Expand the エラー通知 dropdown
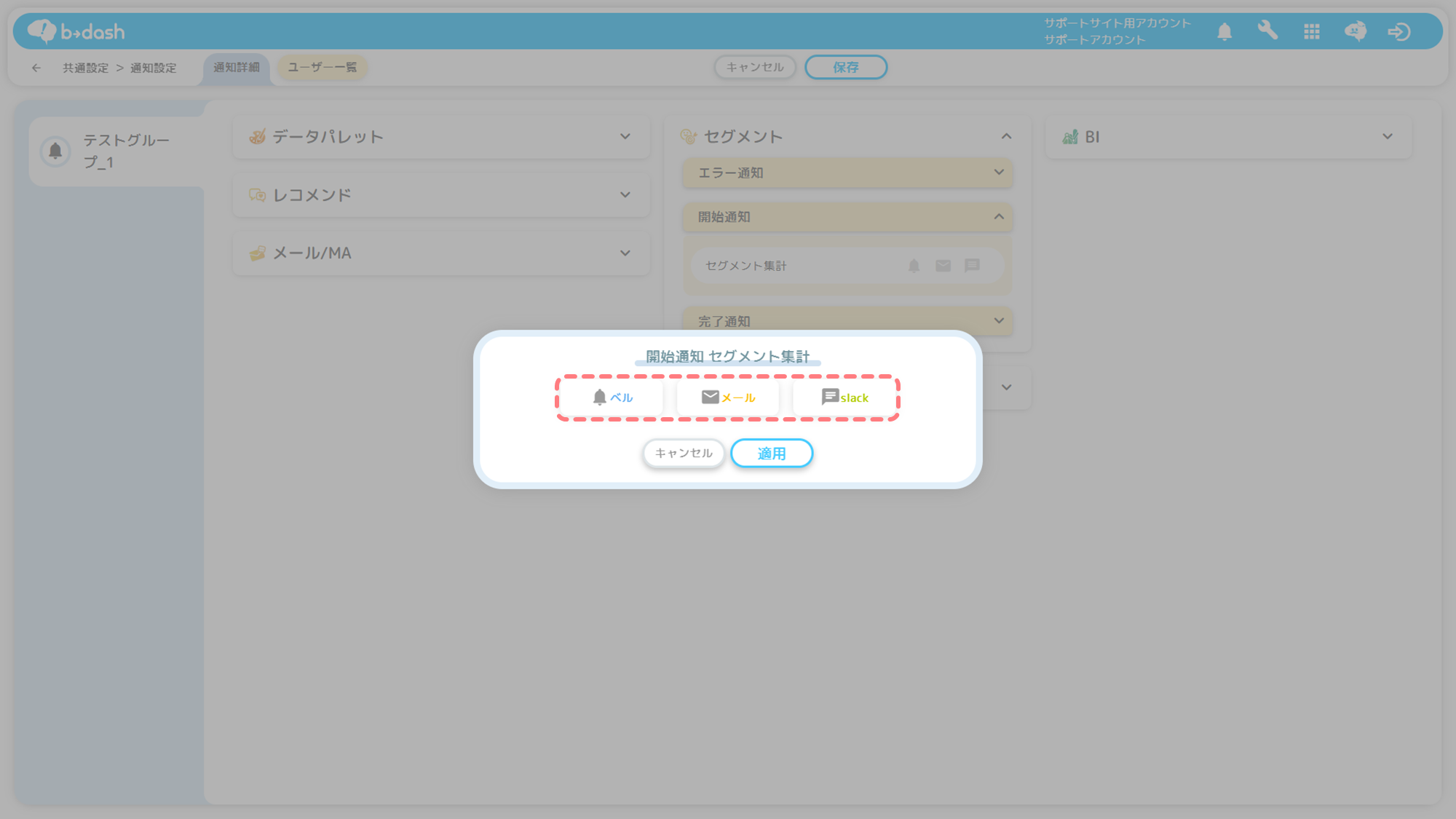Screen dimensions: 1456x819 coord(998,173)
